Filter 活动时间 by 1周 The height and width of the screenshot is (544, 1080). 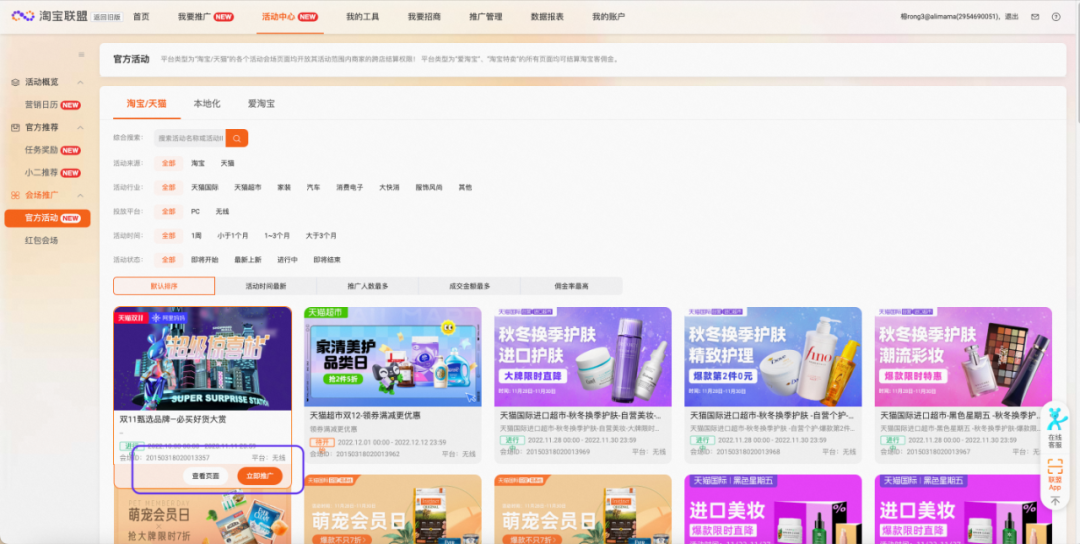tap(196, 236)
